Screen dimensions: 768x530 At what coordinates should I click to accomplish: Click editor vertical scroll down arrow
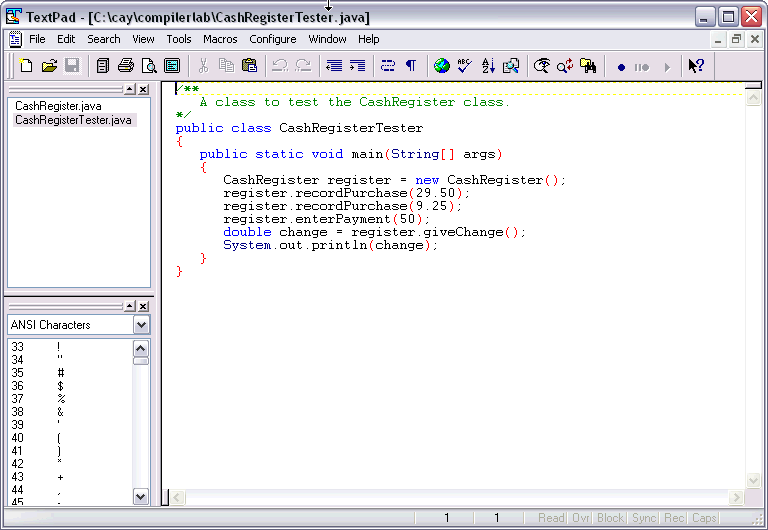(x=753, y=481)
